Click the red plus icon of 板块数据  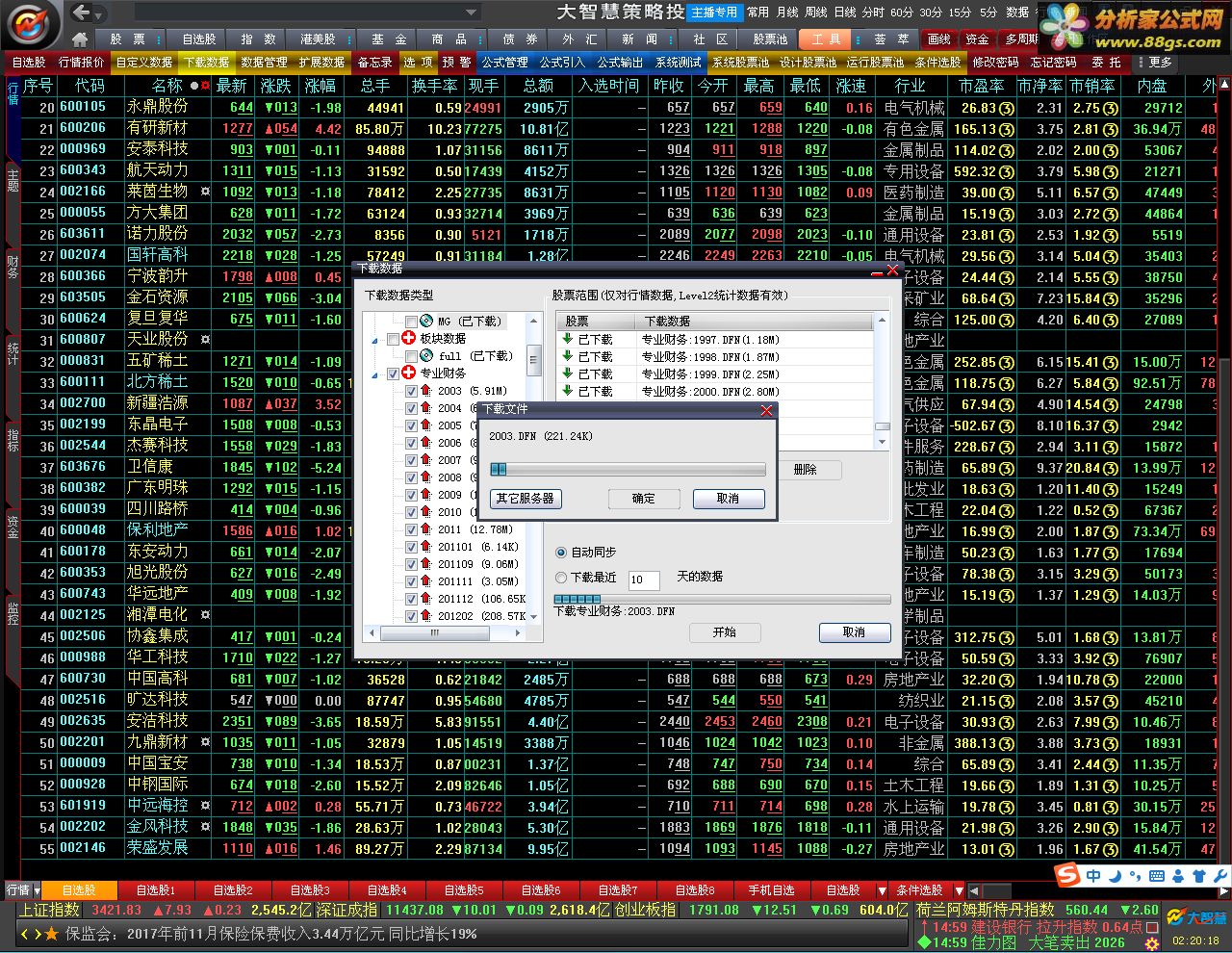click(408, 339)
